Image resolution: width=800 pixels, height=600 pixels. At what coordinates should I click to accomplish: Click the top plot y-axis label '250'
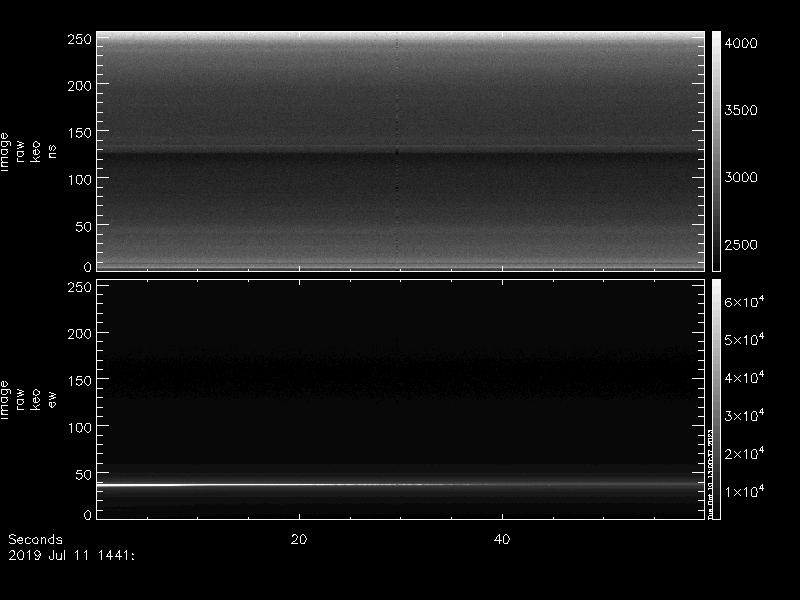tap(80, 39)
